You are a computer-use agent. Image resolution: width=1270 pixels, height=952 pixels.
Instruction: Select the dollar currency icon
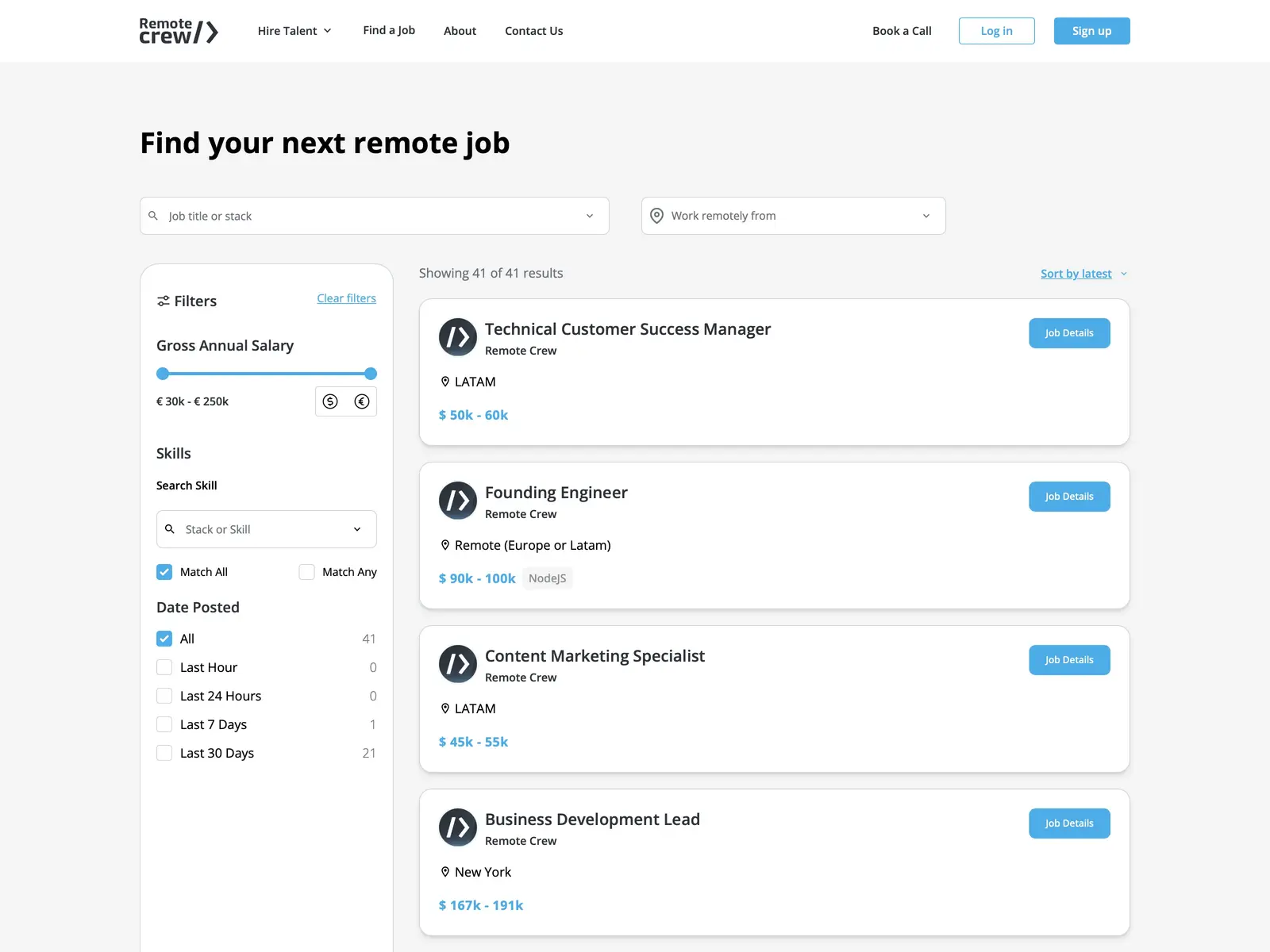click(330, 401)
